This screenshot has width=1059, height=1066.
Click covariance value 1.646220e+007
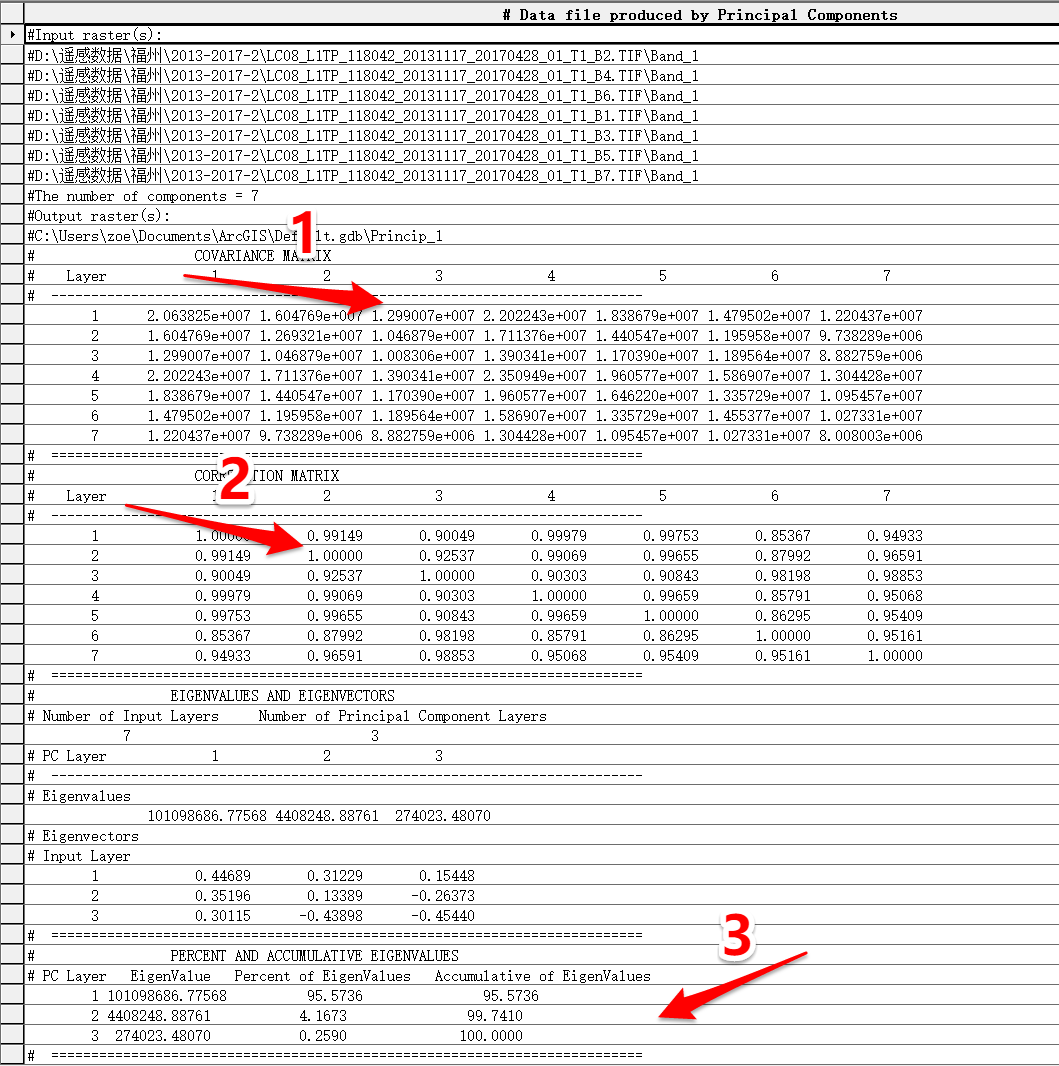(647, 396)
